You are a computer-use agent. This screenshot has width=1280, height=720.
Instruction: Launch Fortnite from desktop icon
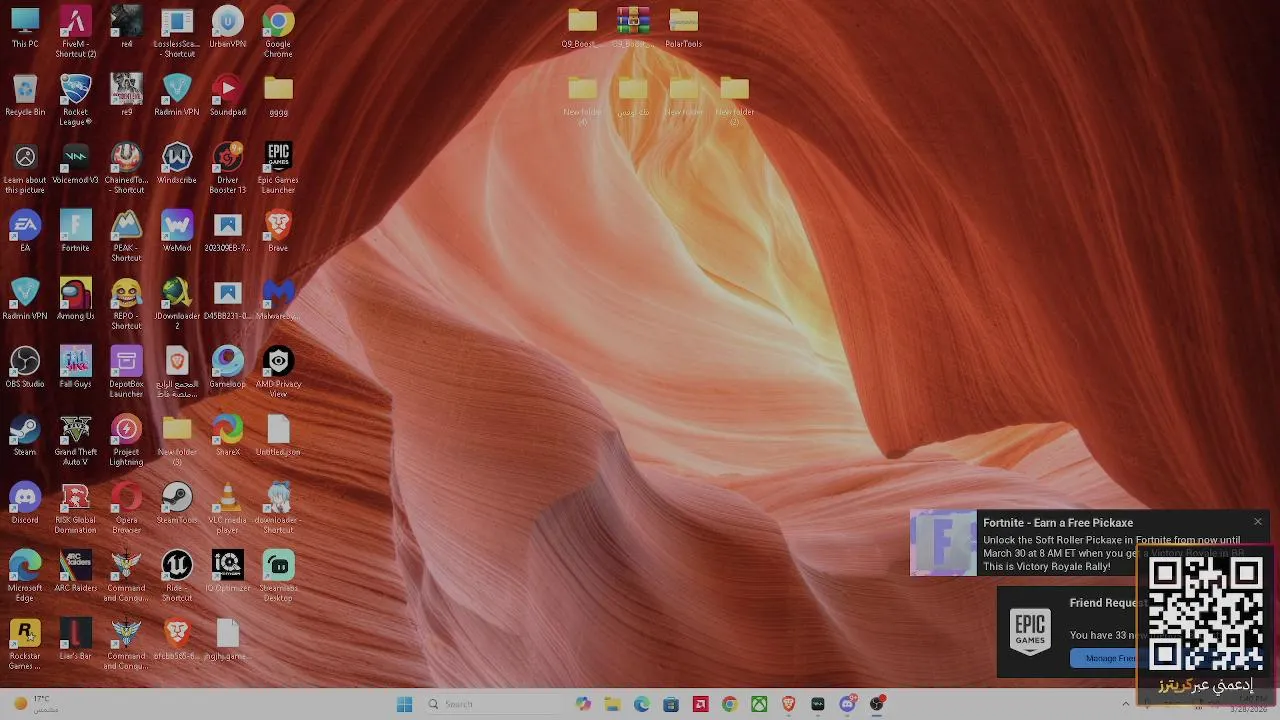[76, 231]
